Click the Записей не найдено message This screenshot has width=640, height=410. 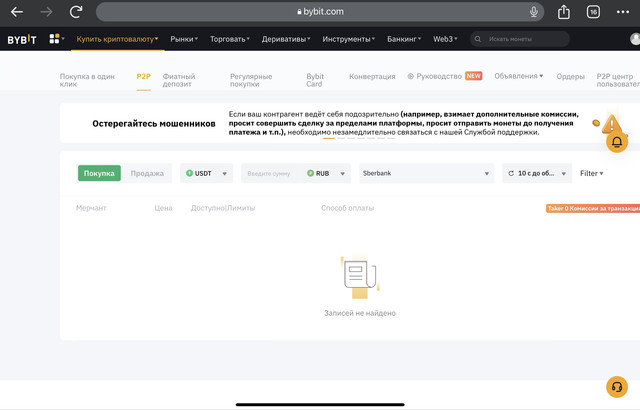(360, 313)
